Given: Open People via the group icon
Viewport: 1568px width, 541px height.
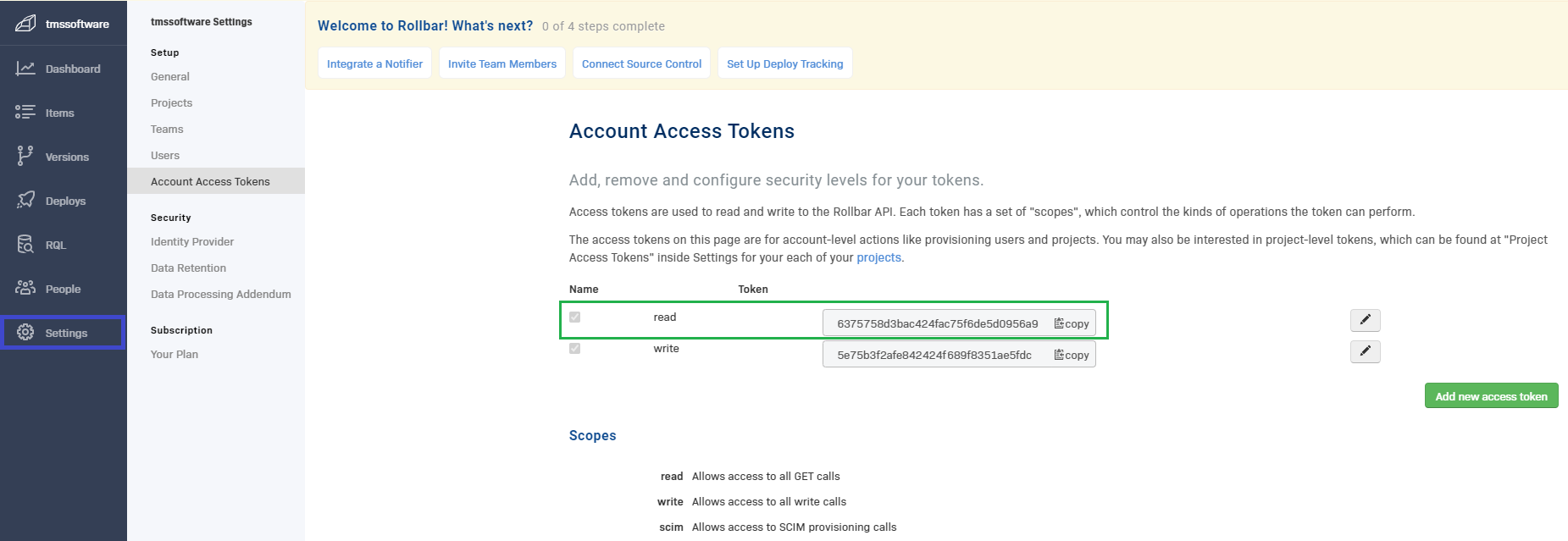Looking at the screenshot, I should (x=25, y=289).
